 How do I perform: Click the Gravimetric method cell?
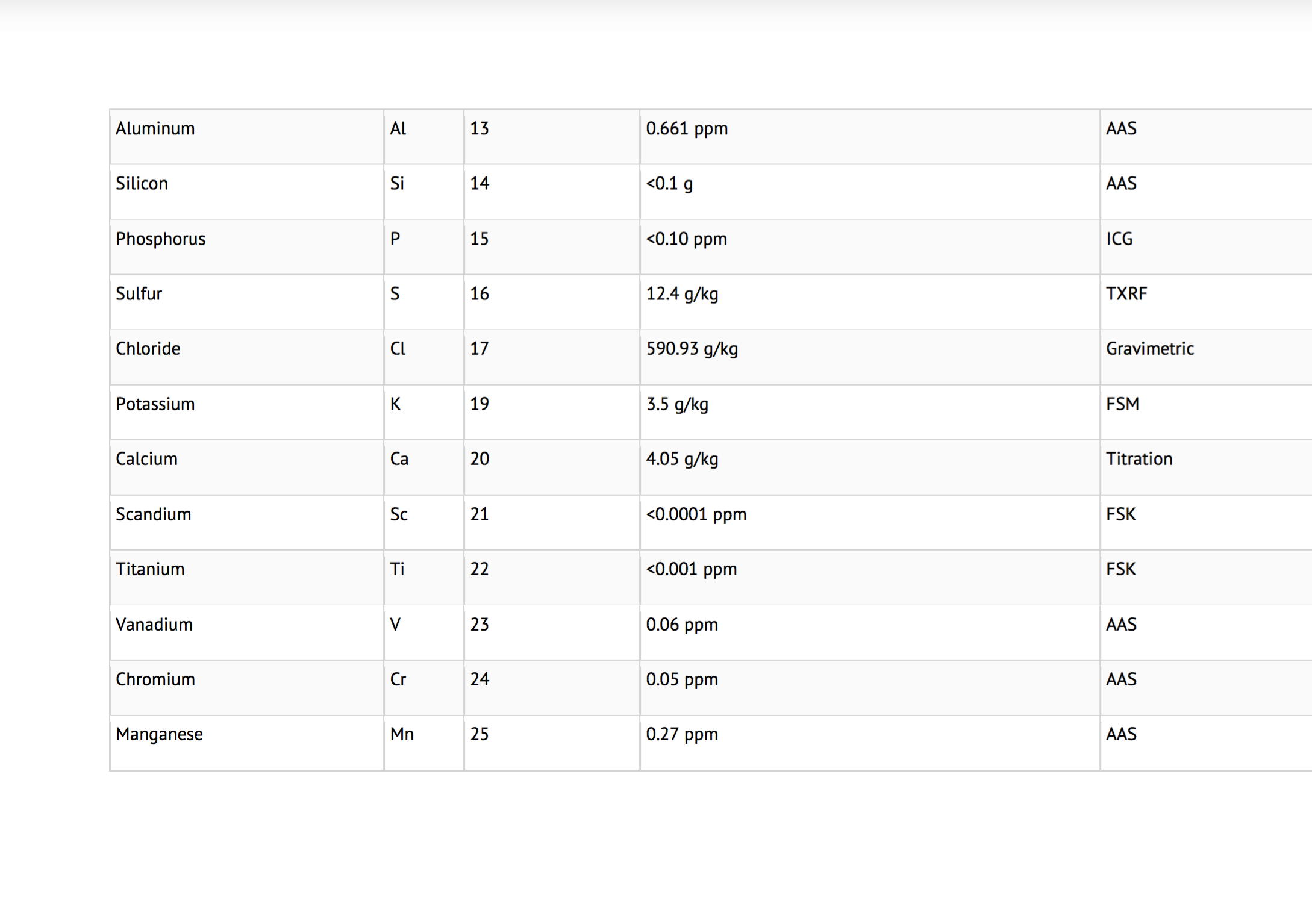click(1150, 348)
